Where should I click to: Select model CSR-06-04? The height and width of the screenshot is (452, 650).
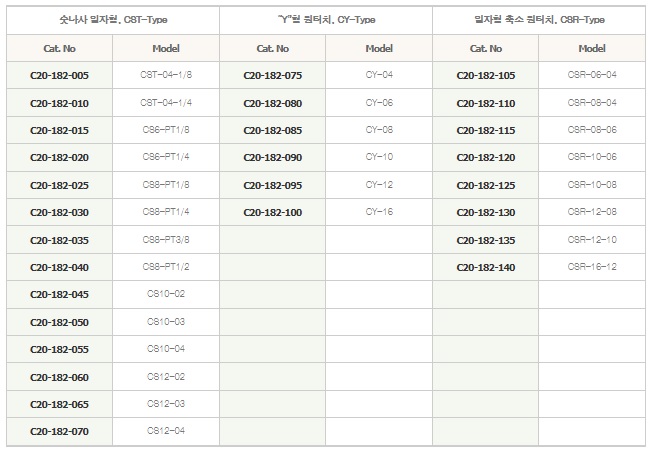pos(592,75)
